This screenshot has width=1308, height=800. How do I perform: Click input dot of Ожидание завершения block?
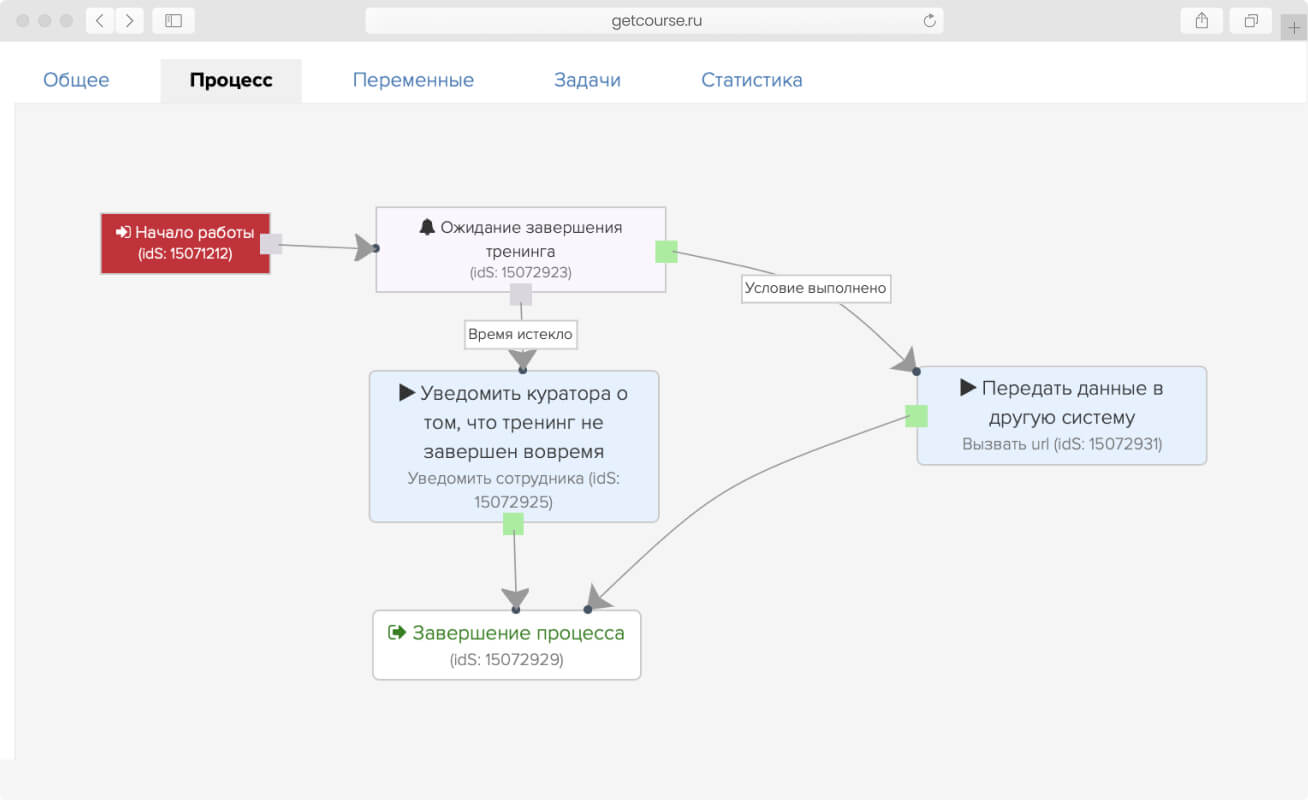pos(375,248)
